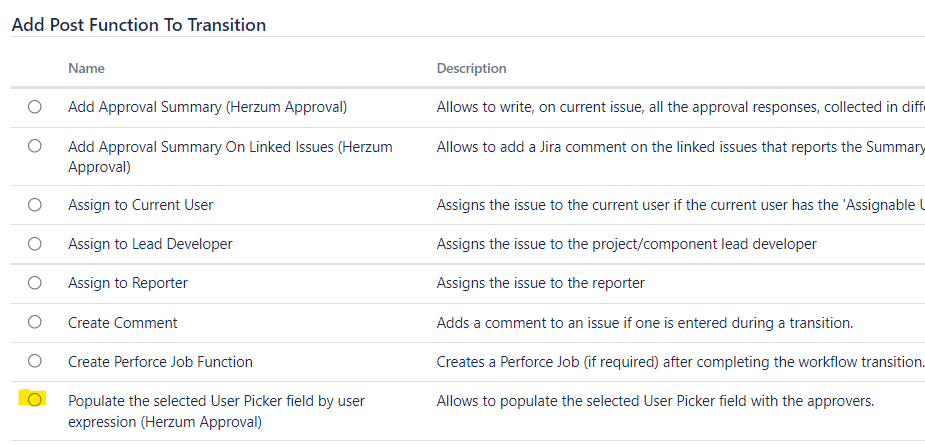Click the 'Assigns the issue to the reporter' description
The image size is (925, 445).
540,283
